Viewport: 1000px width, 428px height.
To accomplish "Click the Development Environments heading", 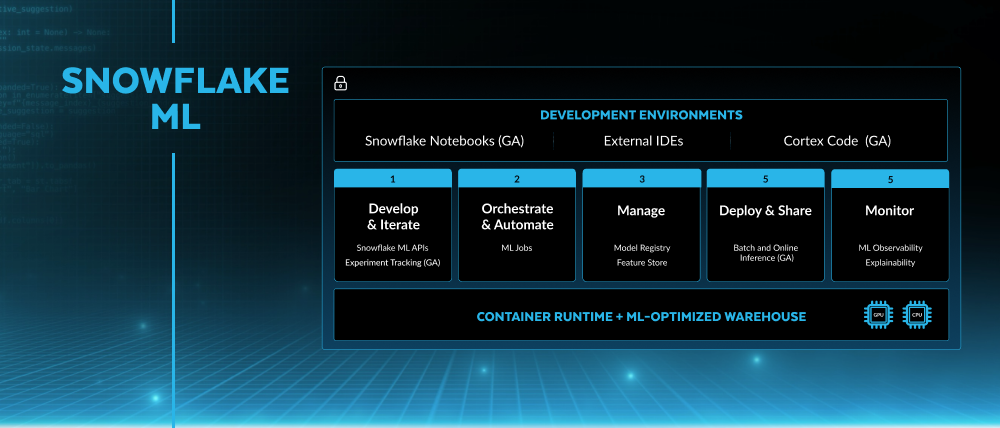I will [x=641, y=115].
